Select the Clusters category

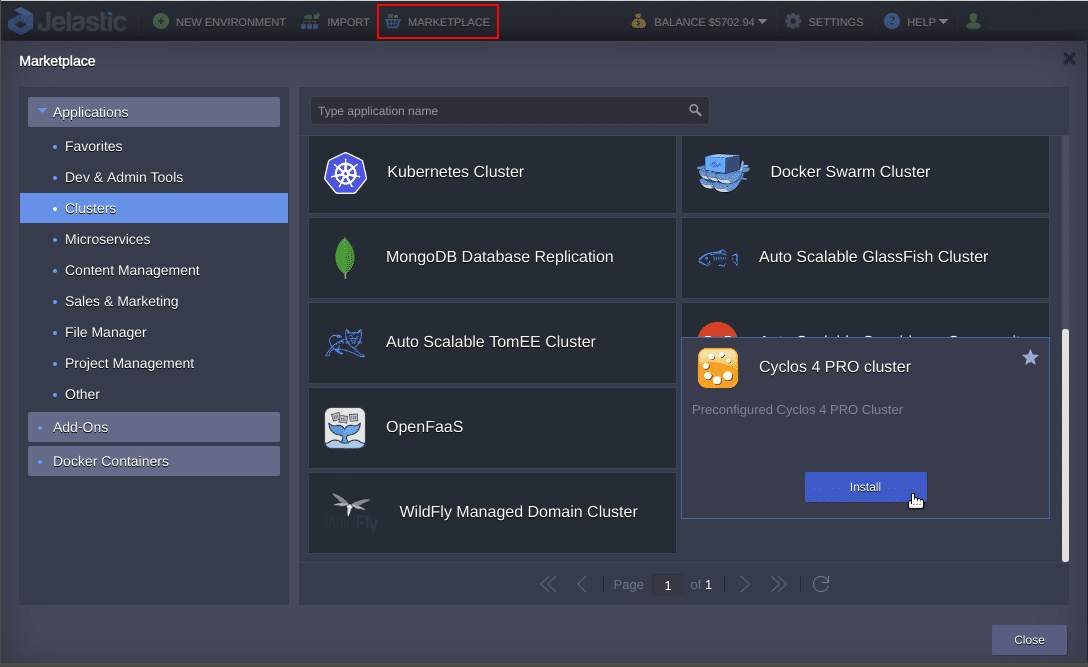(x=154, y=208)
